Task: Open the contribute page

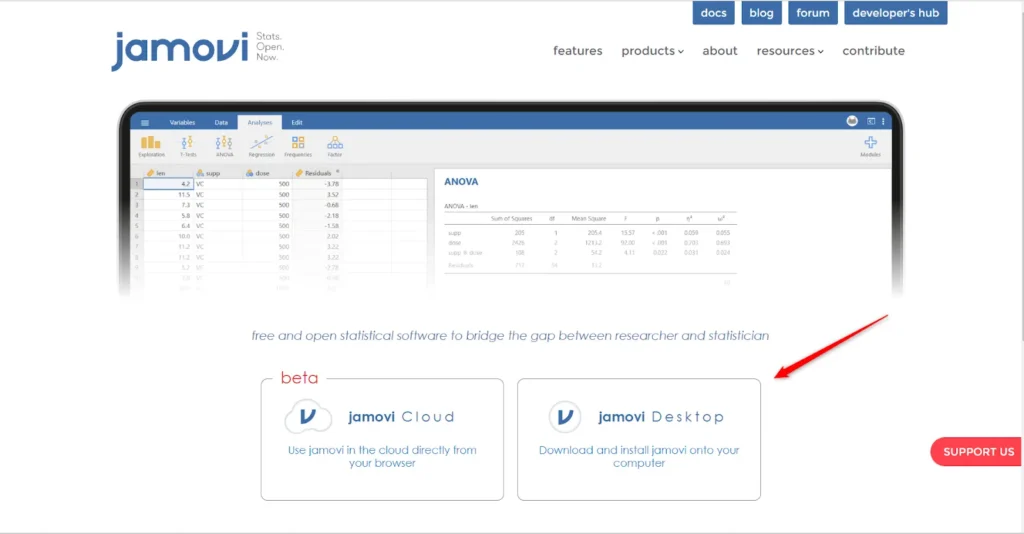Action: [873, 51]
